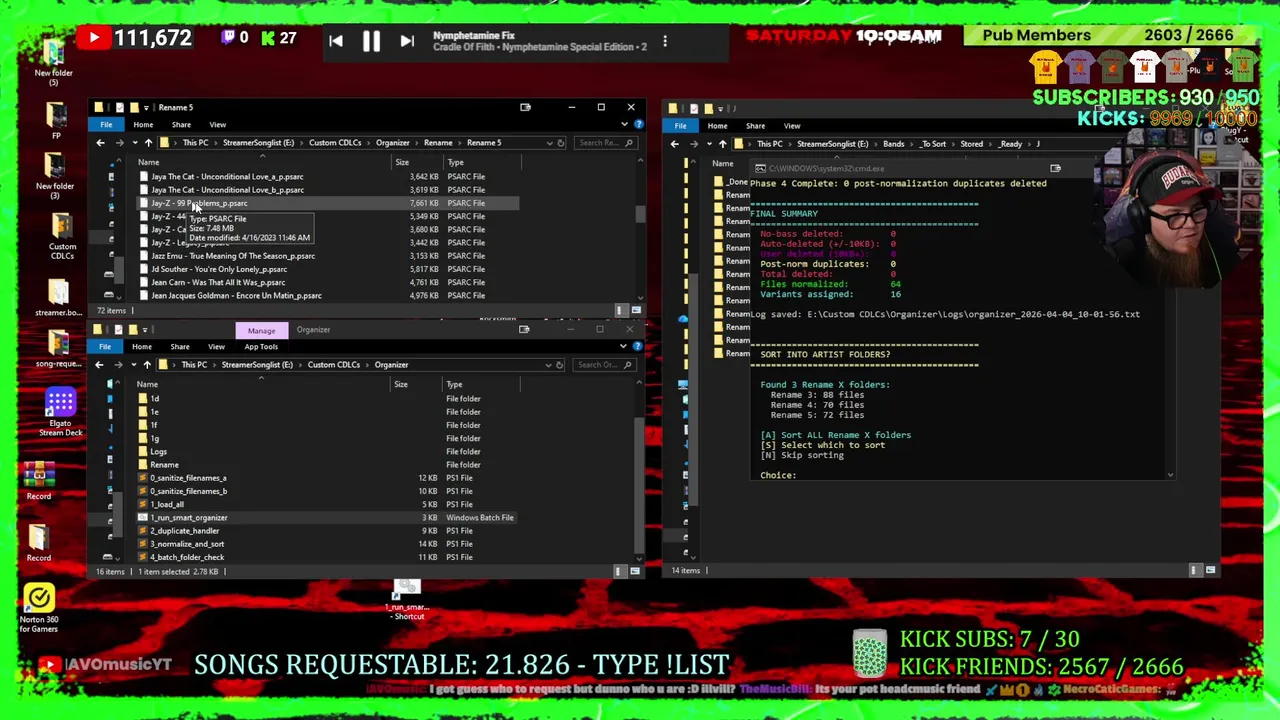This screenshot has width=1280, height=720.
Task: Open Home tab in the J folder window
Action: [x=717, y=126]
